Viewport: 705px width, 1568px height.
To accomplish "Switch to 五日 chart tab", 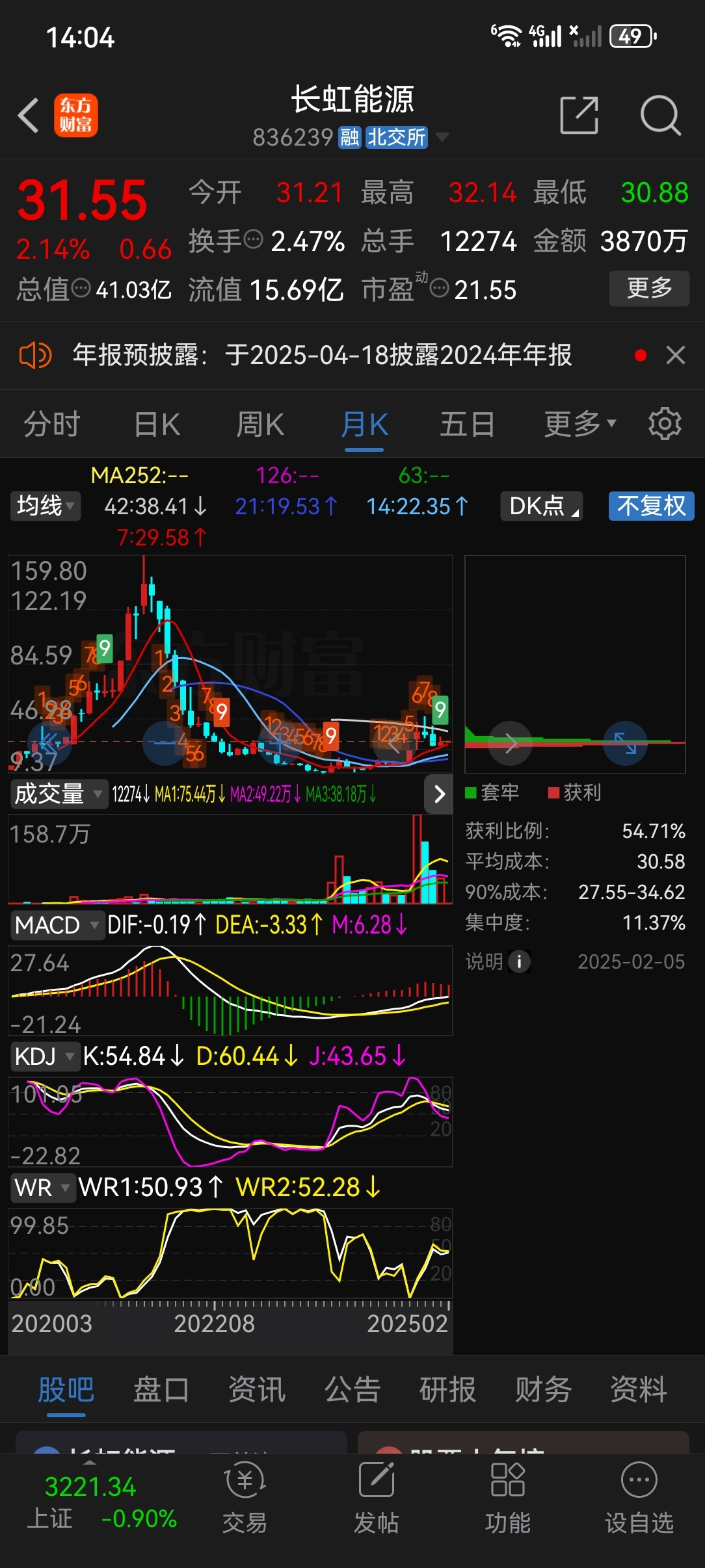I will pyautogui.click(x=468, y=424).
